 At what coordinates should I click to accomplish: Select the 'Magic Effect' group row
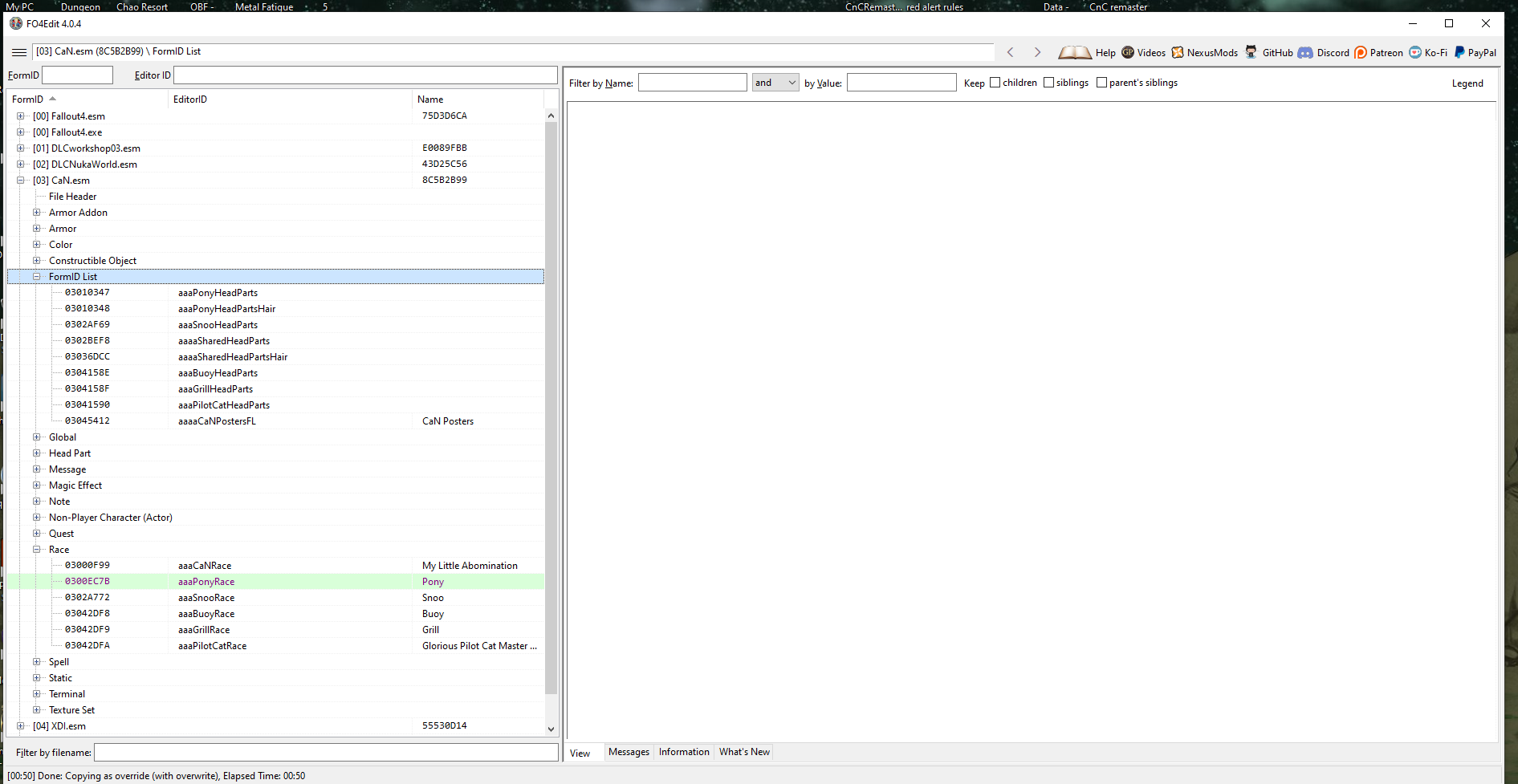pyautogui.click(x=275, y=485)
